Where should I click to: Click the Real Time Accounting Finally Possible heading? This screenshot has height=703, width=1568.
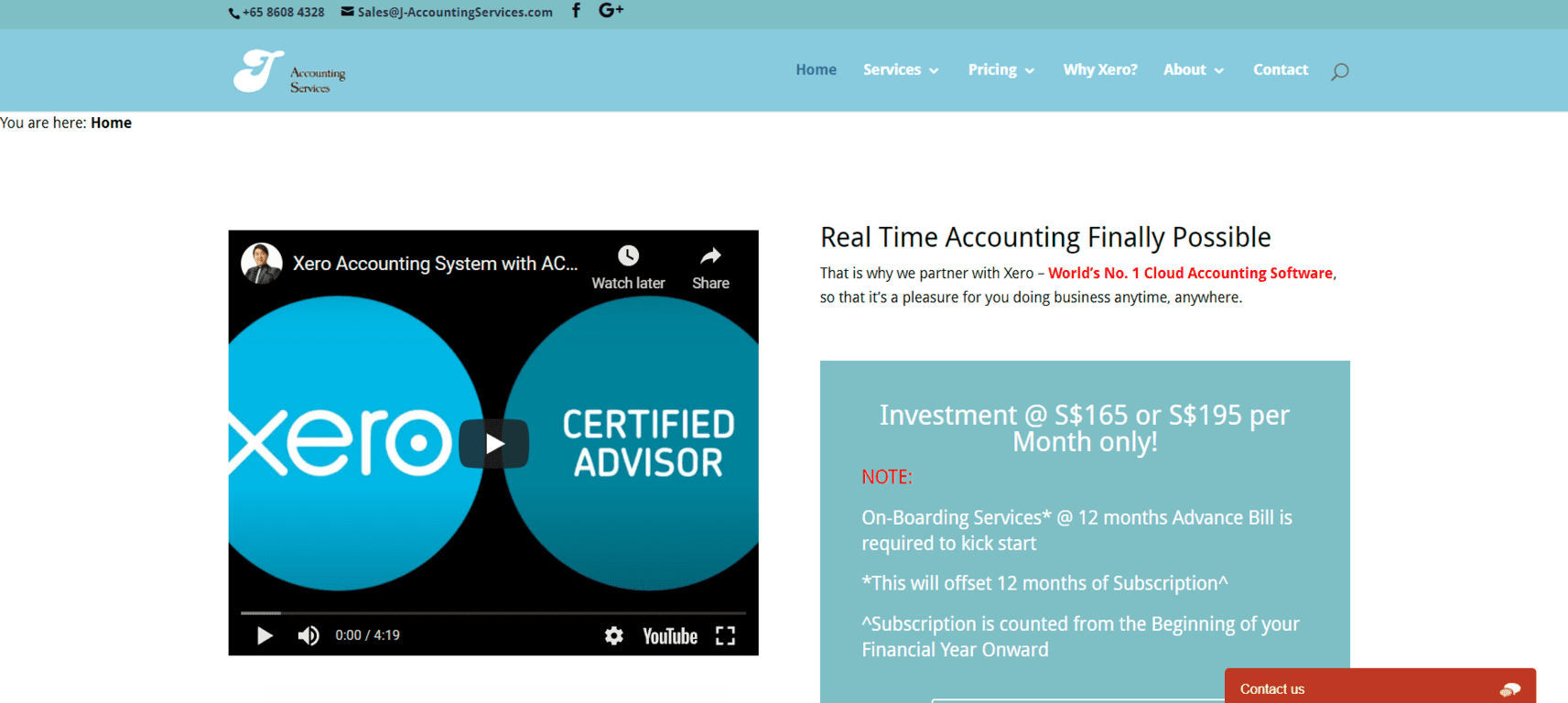click(1045, 237)
